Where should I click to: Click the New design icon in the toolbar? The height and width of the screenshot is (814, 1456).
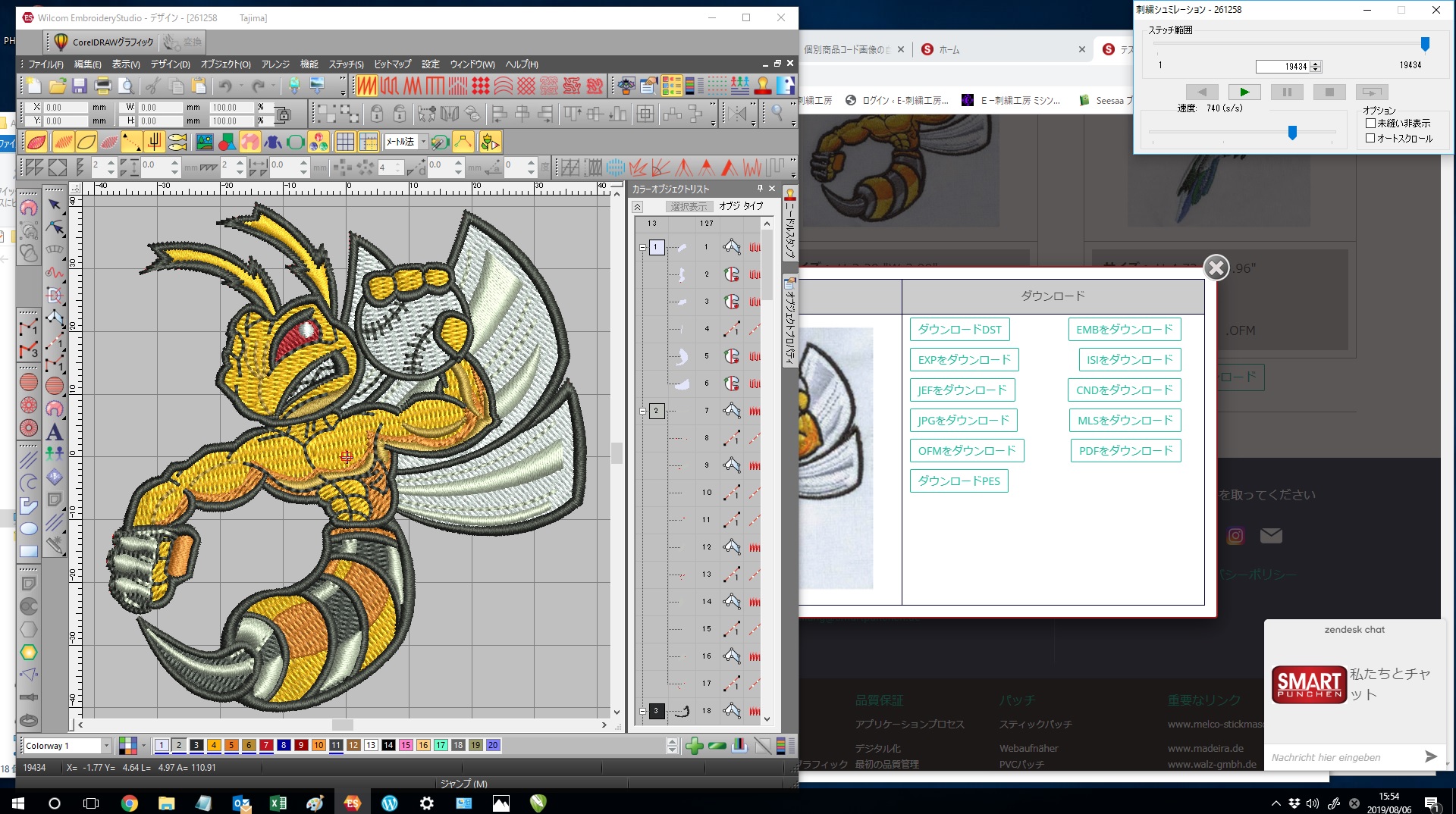point(35,86)
